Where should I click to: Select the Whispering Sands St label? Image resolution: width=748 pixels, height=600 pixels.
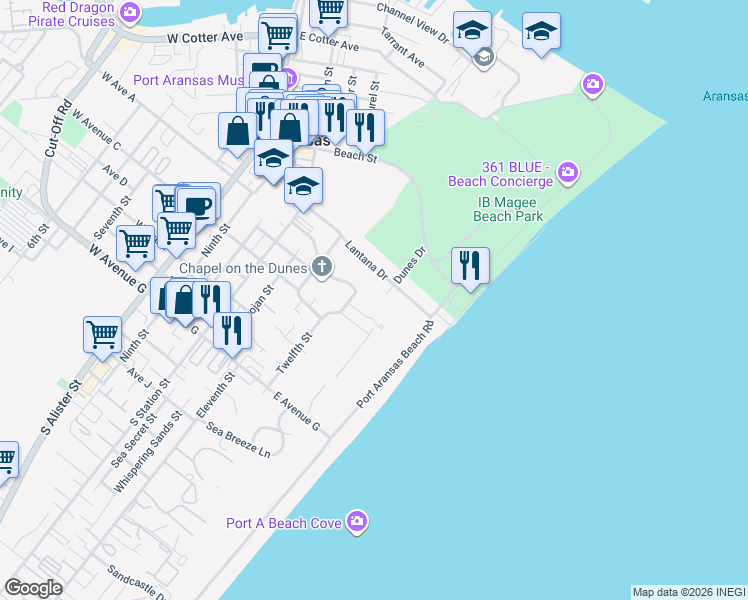click(x=148, y=451)
